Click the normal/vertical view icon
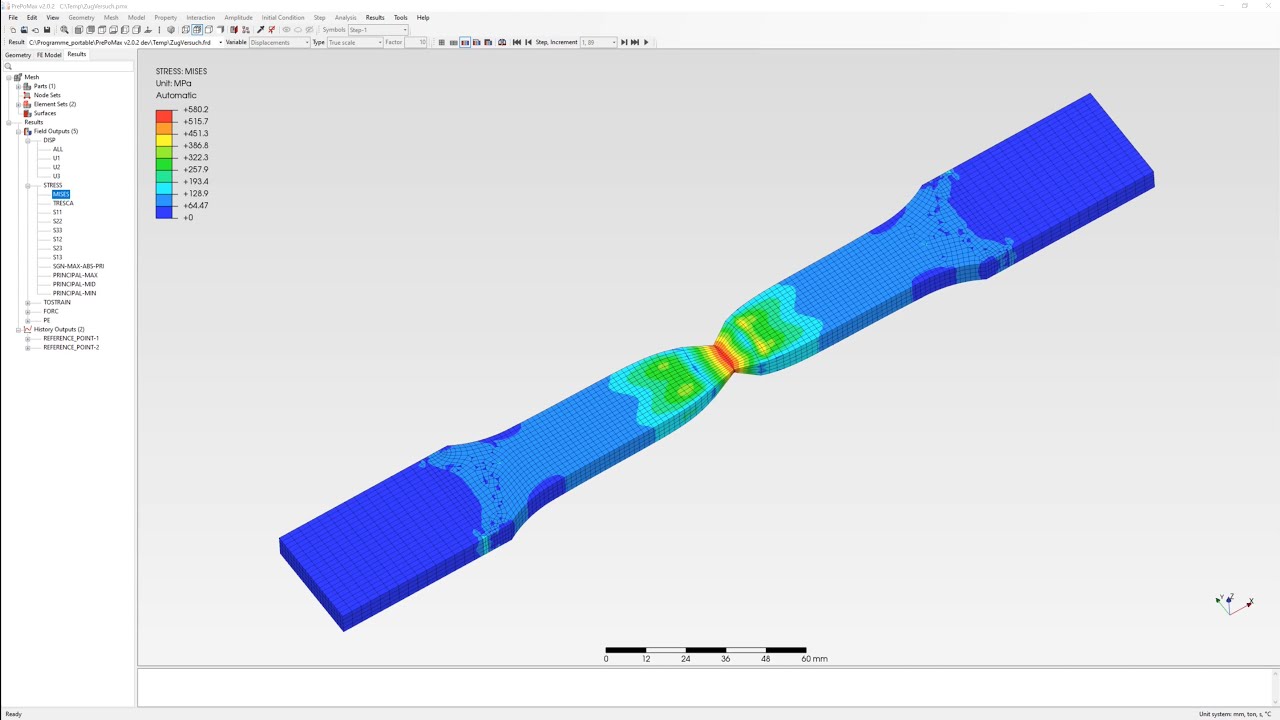Screen dimensions: 1280x720 (148, 30)
